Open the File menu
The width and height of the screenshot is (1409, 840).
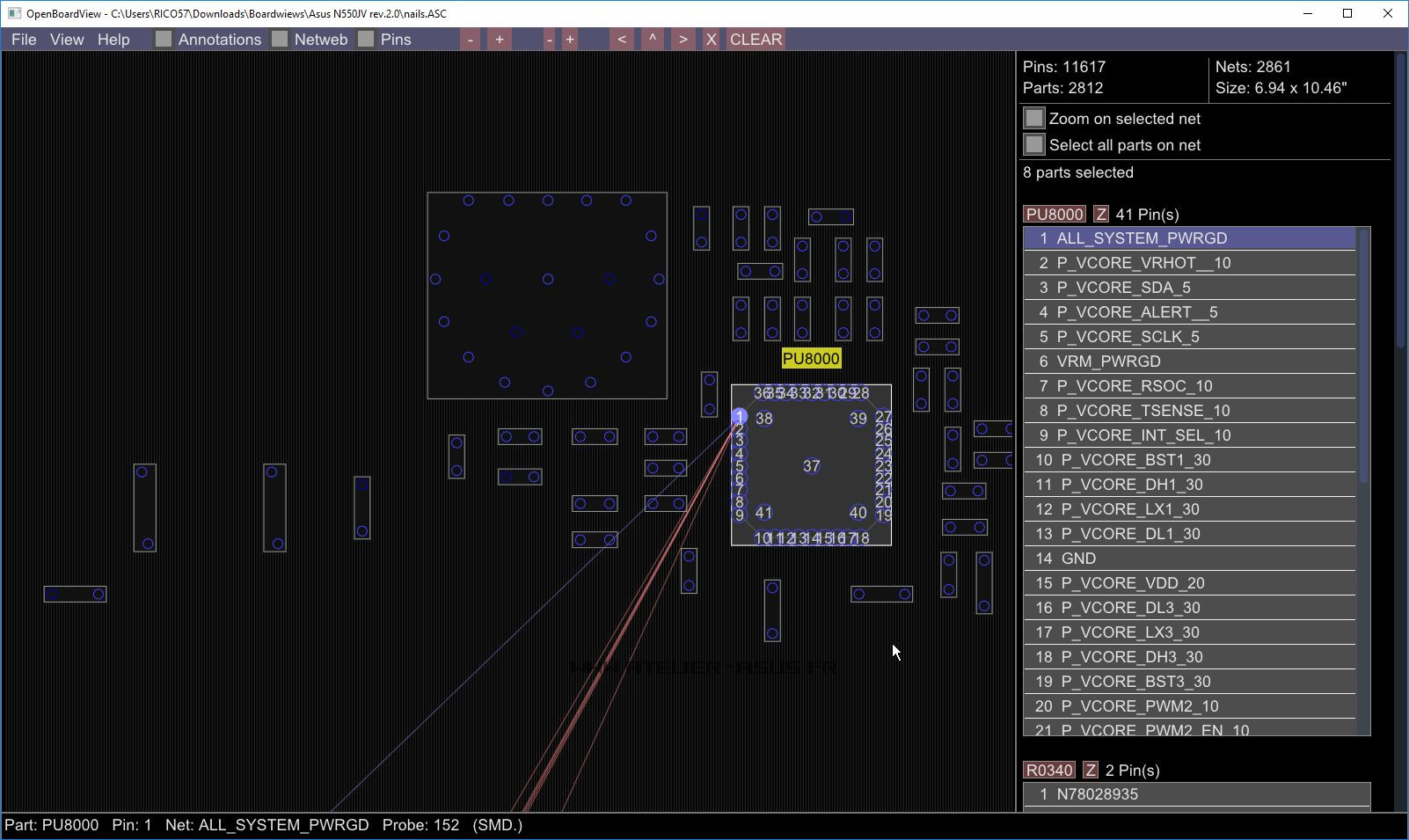click(x=24, y=40)
